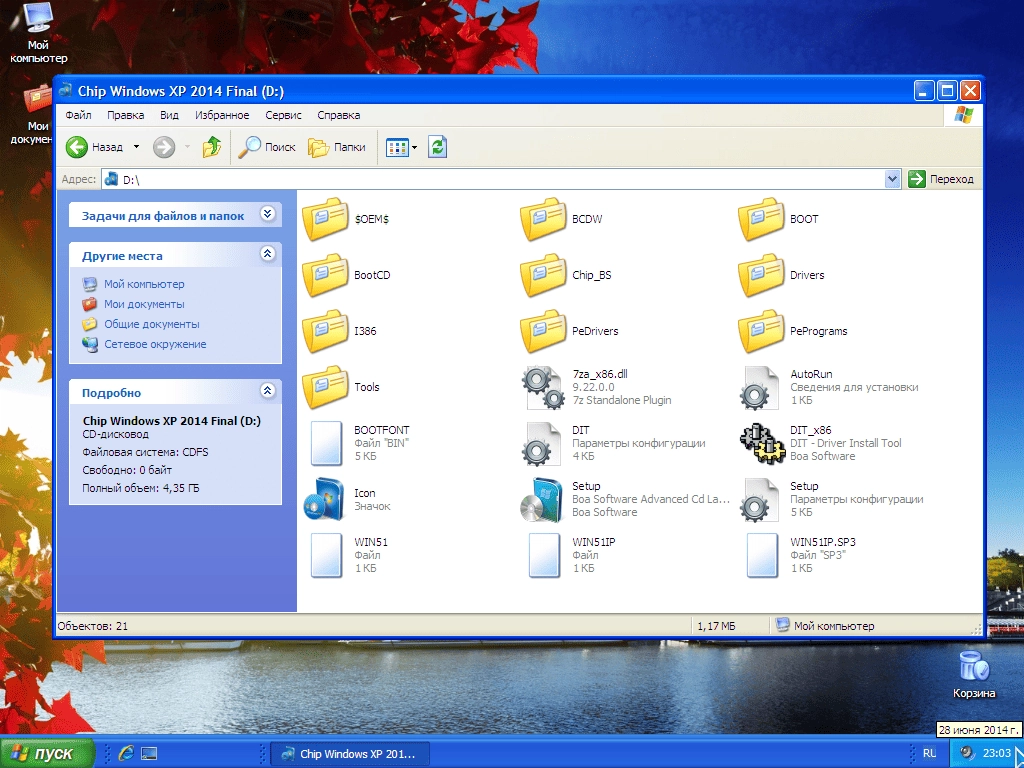Open the $OEM$ folder icon
Viewport: 1024px width, 768px height.
pyautogui.click(x=325, y=219)
